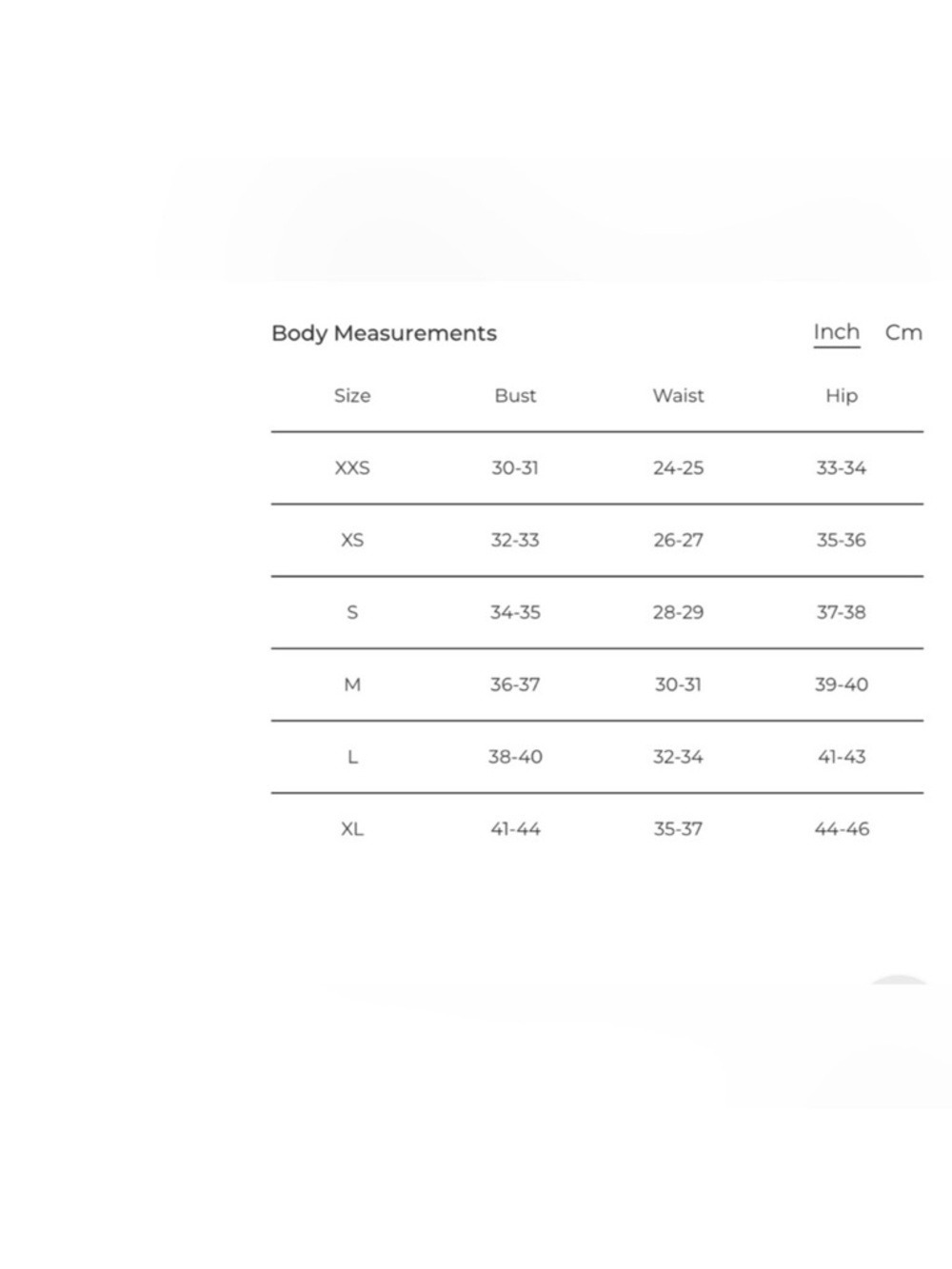Click the 44-46 hip value
Screen dimensions: 952x1269
coord(842,829)
